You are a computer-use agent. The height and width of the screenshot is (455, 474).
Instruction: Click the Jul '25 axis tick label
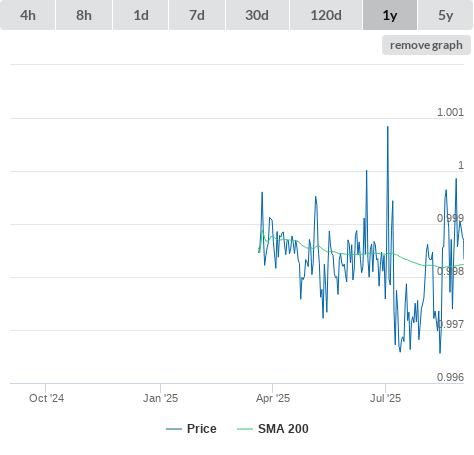[385, 398]
